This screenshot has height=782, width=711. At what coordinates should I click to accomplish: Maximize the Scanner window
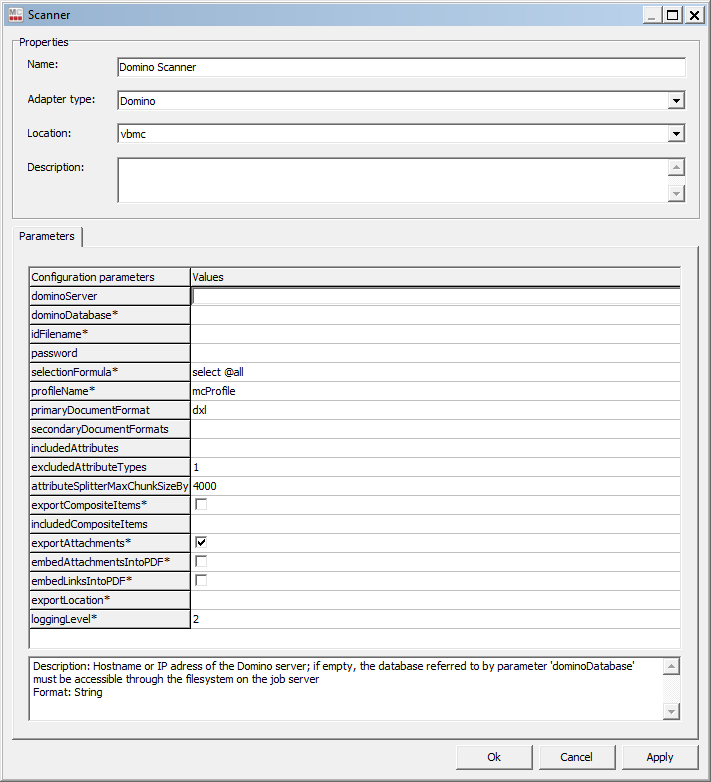click(672, 15)
